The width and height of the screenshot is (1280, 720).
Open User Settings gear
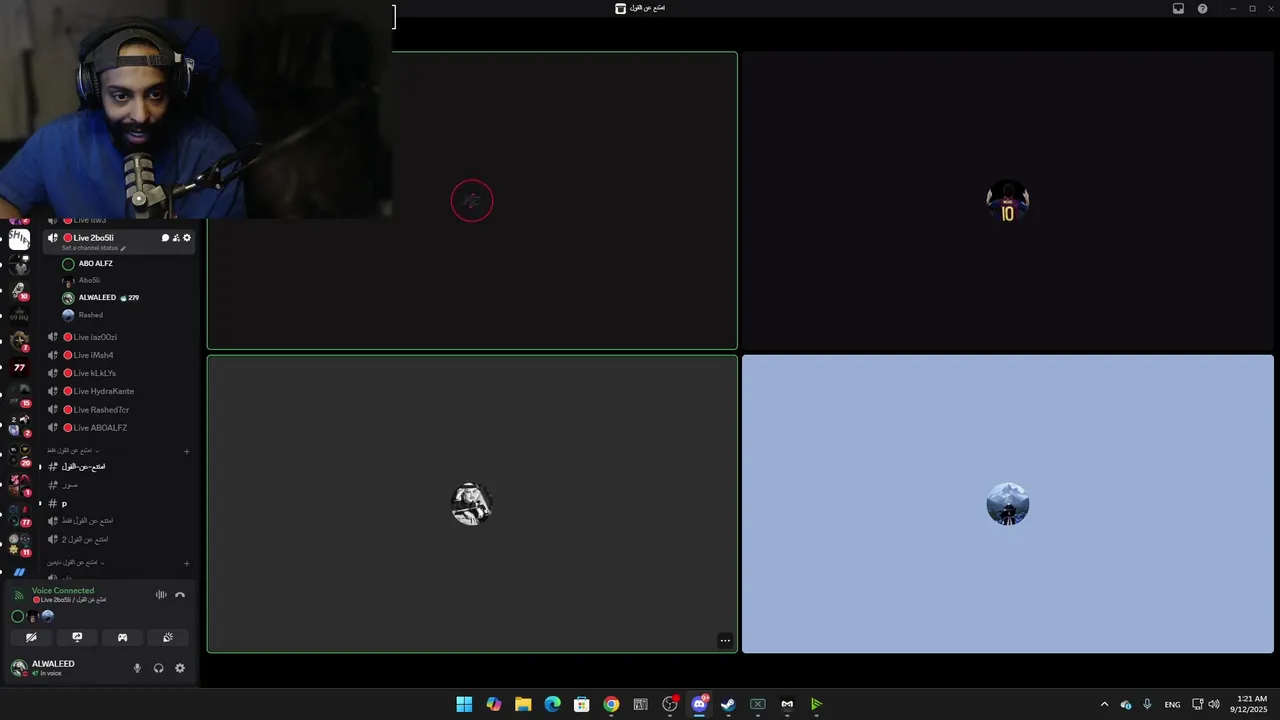(x=180, y=668)
